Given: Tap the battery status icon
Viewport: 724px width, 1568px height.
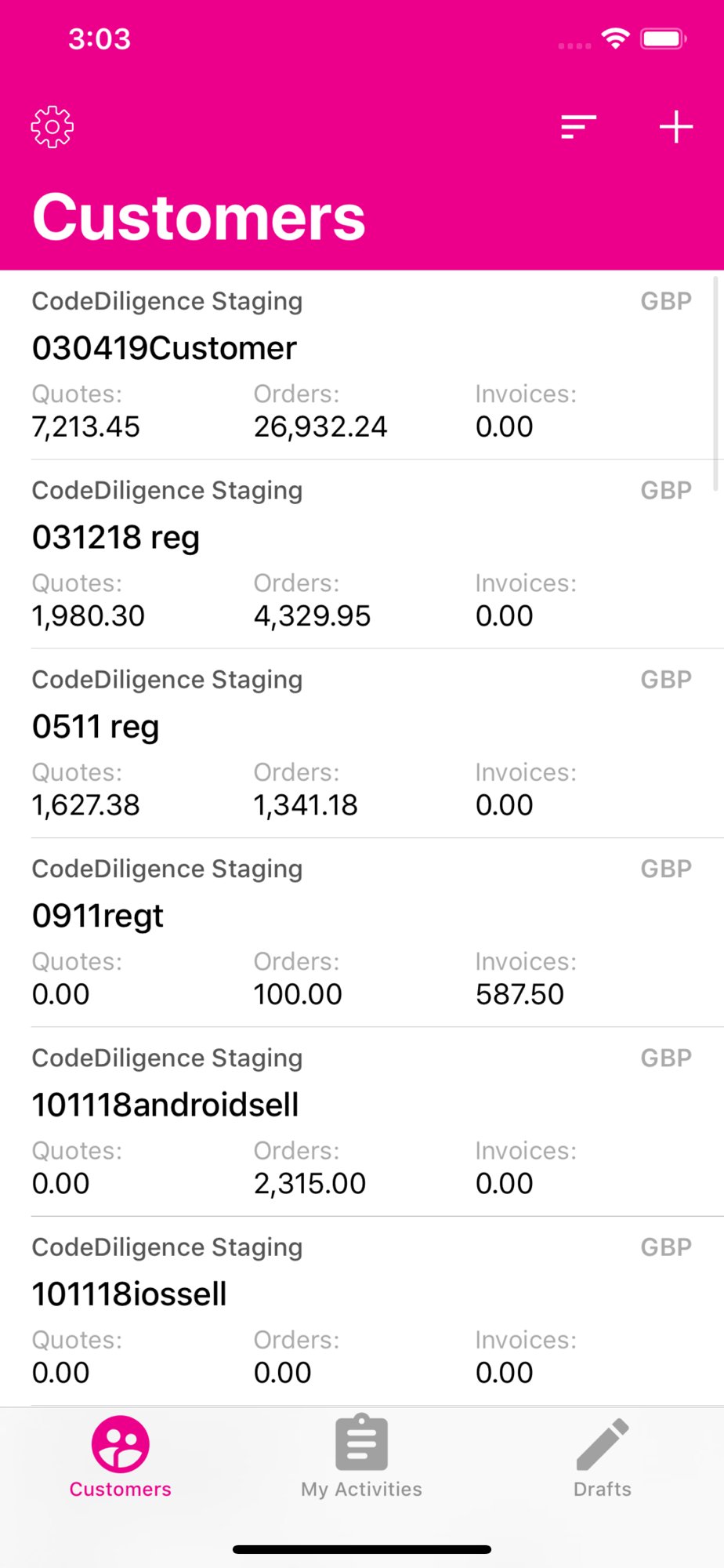Looking at the screenshot, I should click(x=663, y=38).
